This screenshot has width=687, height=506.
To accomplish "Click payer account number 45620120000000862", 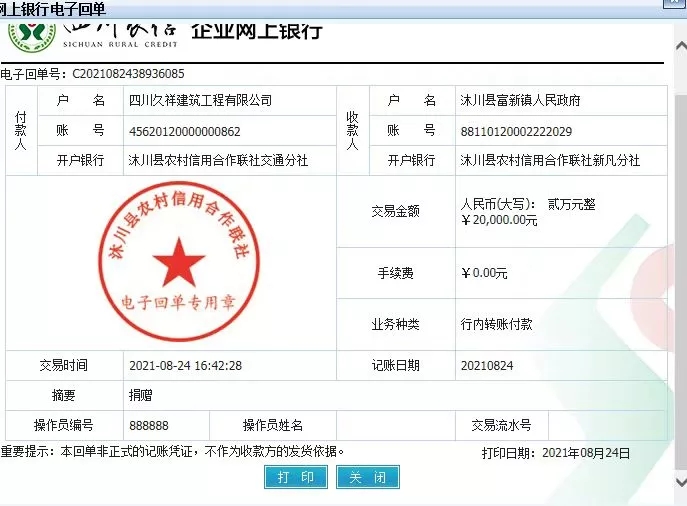I will 185,131.
